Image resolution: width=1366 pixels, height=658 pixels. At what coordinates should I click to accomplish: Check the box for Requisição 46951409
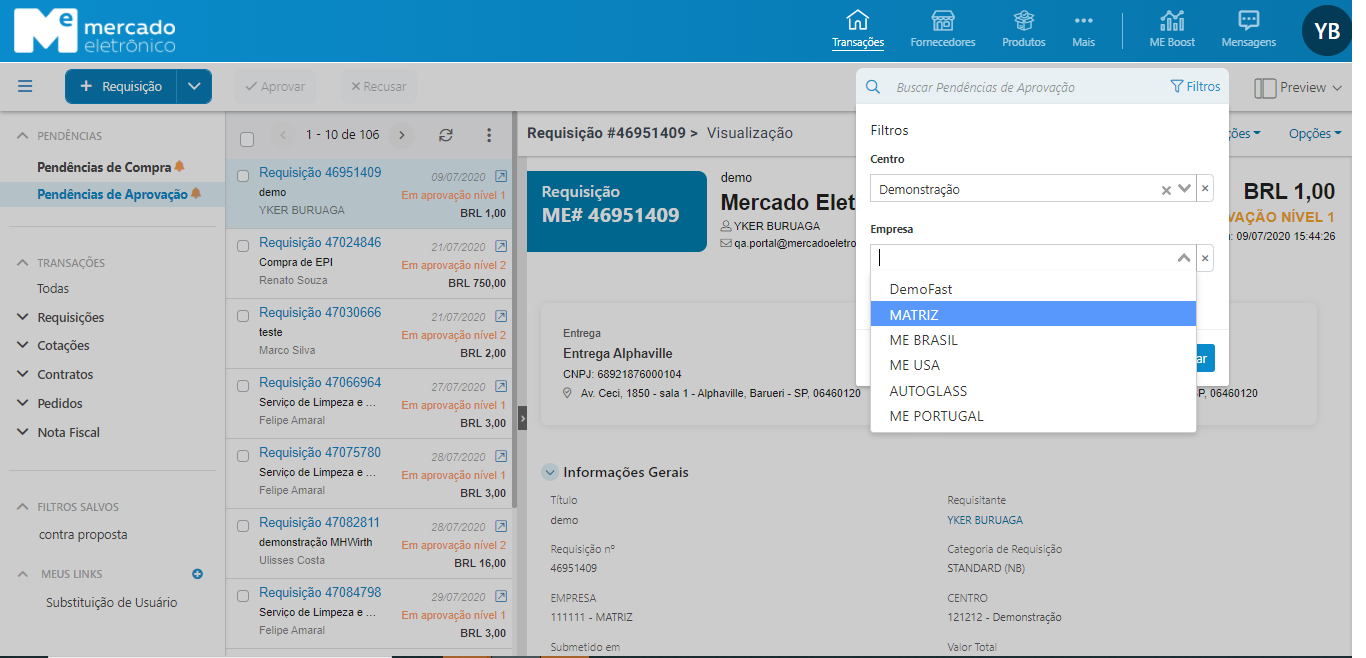click(x=243, y=176)
